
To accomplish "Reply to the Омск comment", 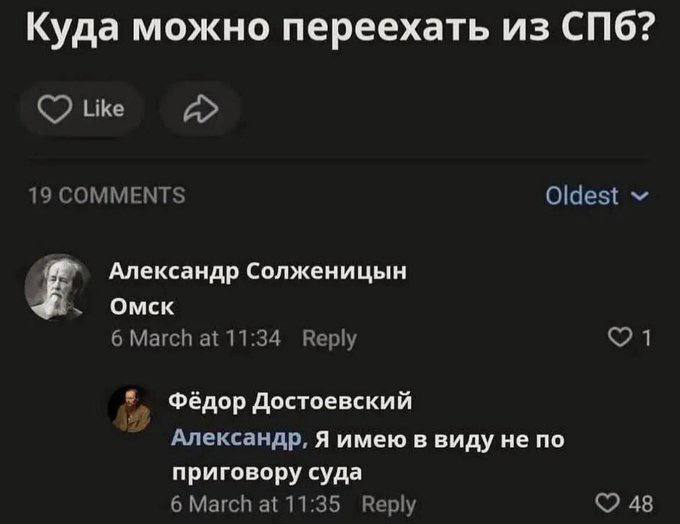I will pyautogui.click(x=329, y=338).
